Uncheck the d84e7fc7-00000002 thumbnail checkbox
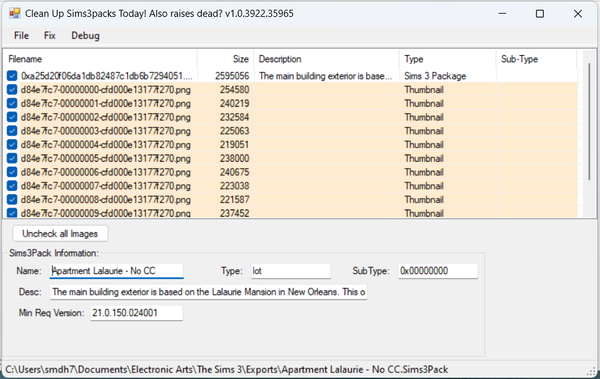This screenshot has height=379, width=600. (12, 117)
